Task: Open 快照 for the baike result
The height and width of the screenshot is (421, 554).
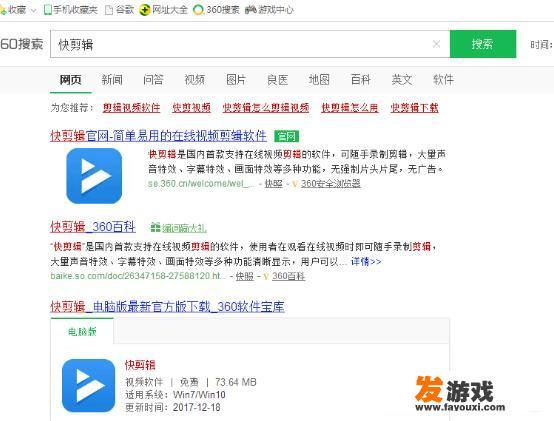Action: 245,276
